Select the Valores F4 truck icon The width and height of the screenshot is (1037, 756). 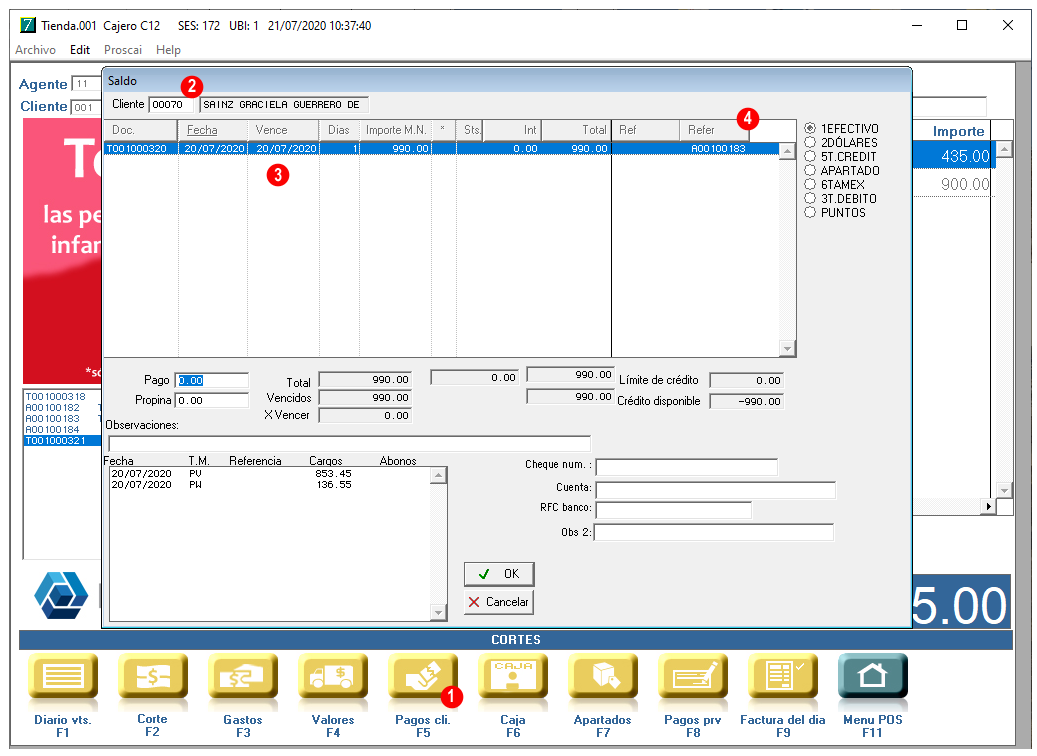point(332,677)
